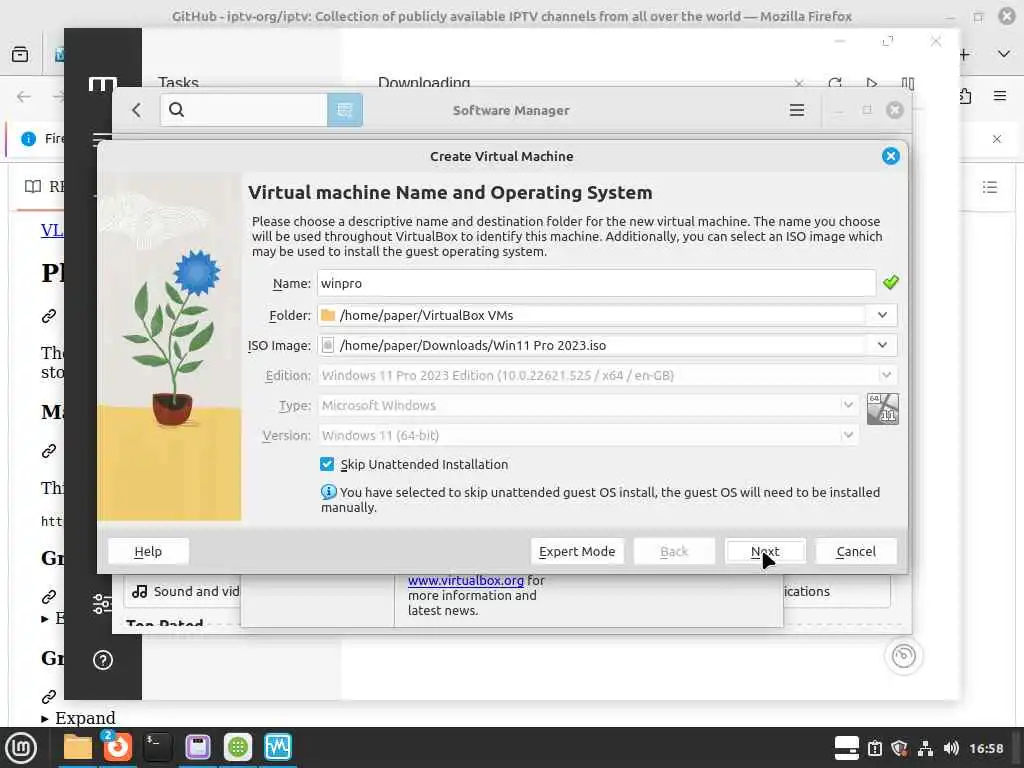This screenshot has height=768, width=1024.
Task: Launch the Terminal from taskbar
Action: [157, 747]
